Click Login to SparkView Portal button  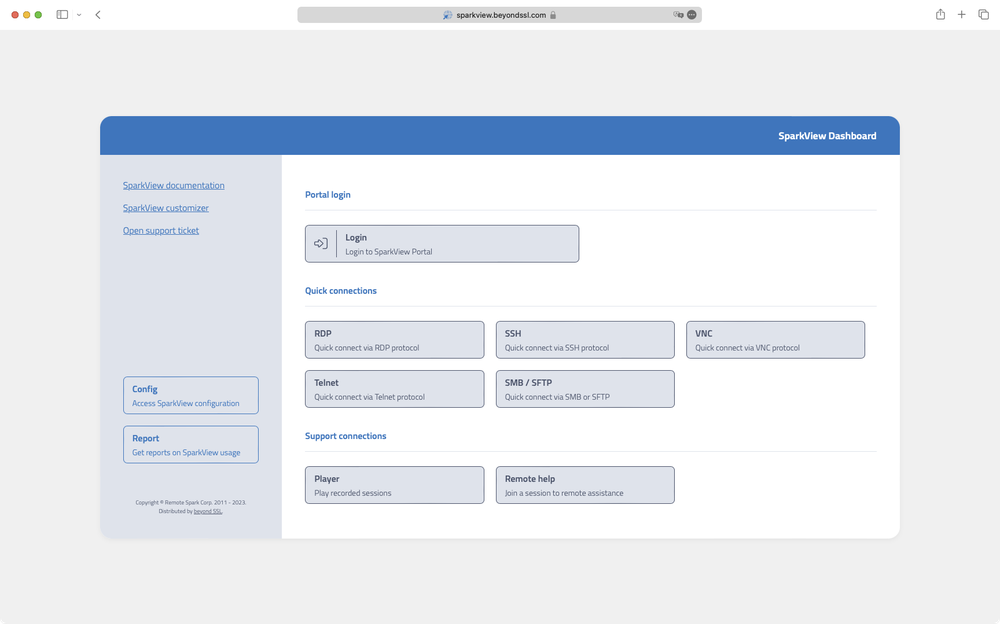point(442,244)
